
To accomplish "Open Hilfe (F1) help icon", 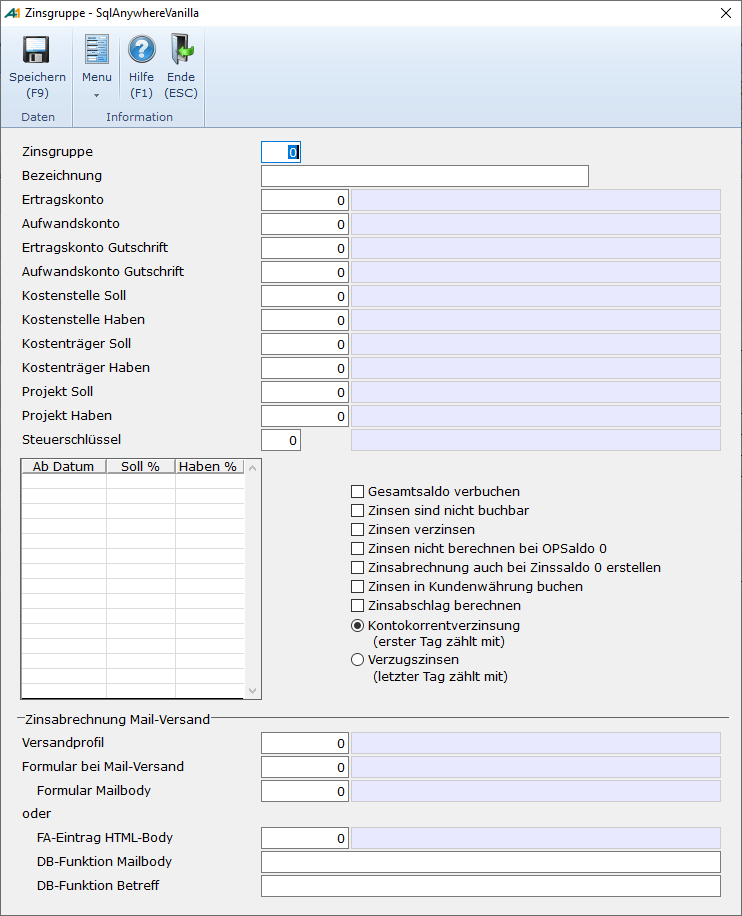I will point(141,49).
